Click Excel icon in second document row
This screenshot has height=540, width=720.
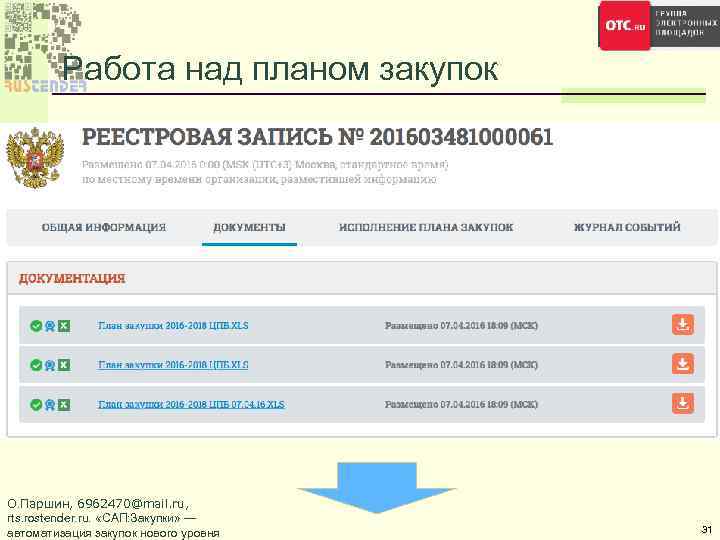(x=64, y=365)
